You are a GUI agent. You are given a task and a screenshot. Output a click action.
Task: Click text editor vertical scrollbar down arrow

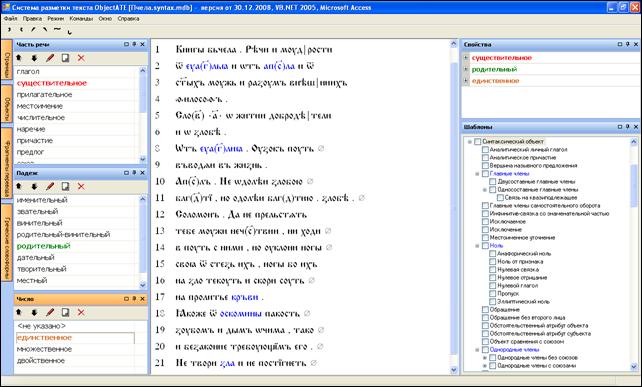pos(454,370)
